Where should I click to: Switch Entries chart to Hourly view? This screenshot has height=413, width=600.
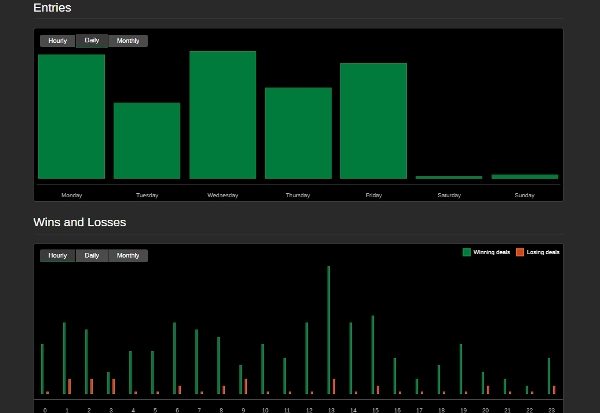tap(57, 41)
